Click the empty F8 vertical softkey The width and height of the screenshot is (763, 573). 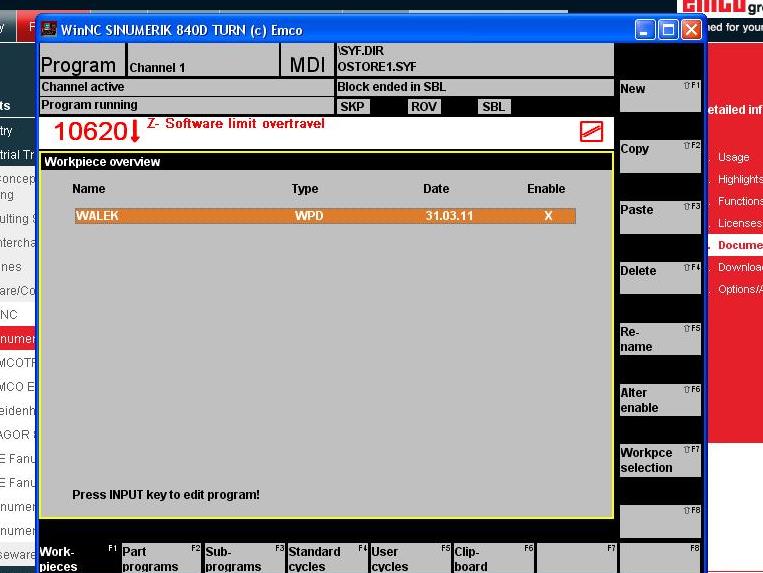[x=660, y=521]
